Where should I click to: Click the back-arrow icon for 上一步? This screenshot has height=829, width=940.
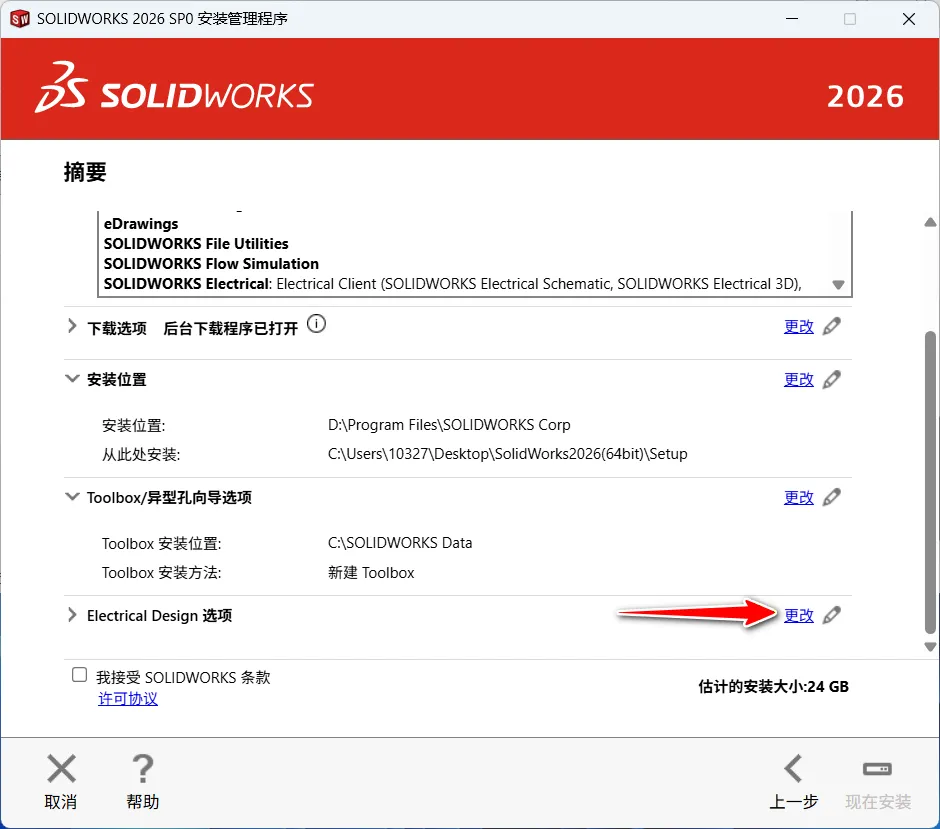point(793,768)
